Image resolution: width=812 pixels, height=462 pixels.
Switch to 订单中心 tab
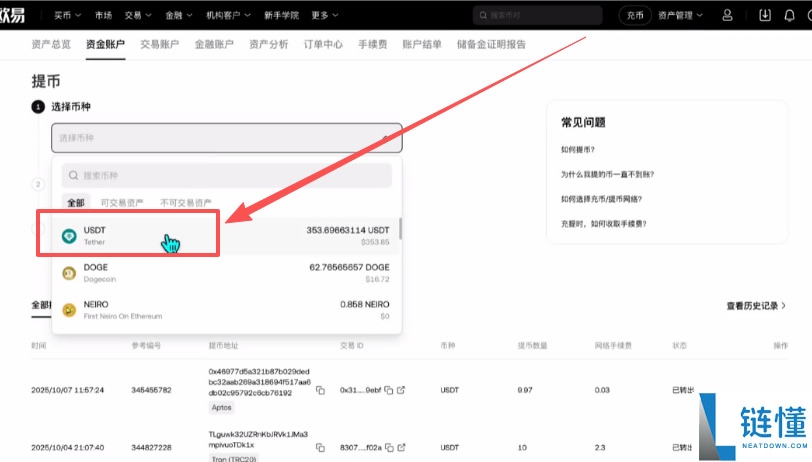(x=323, y=45)
